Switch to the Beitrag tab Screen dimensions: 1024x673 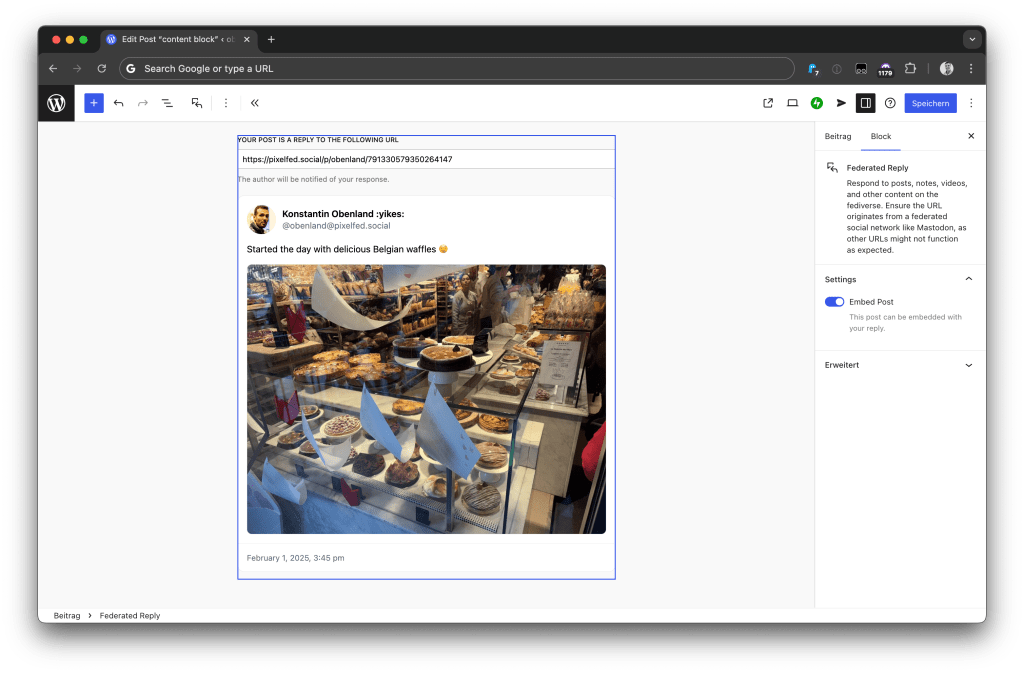point(837,136)
